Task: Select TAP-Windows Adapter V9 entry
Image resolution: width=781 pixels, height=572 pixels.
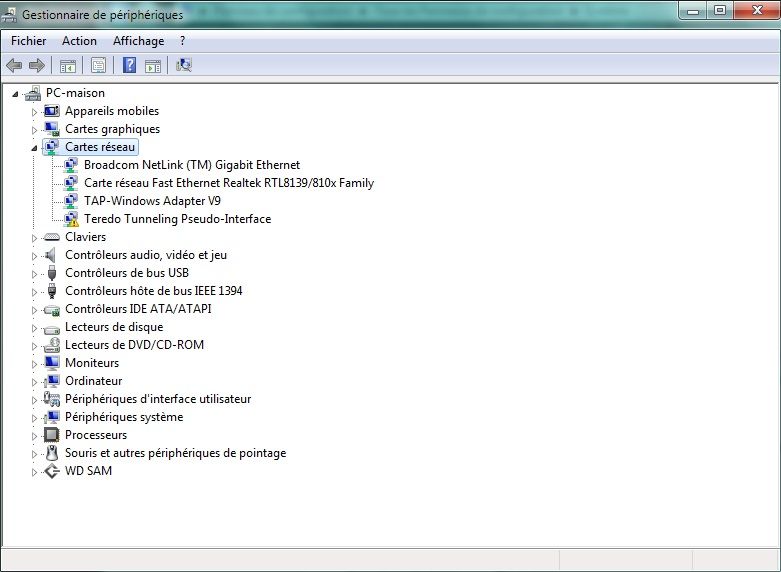Action: (152, 201)
